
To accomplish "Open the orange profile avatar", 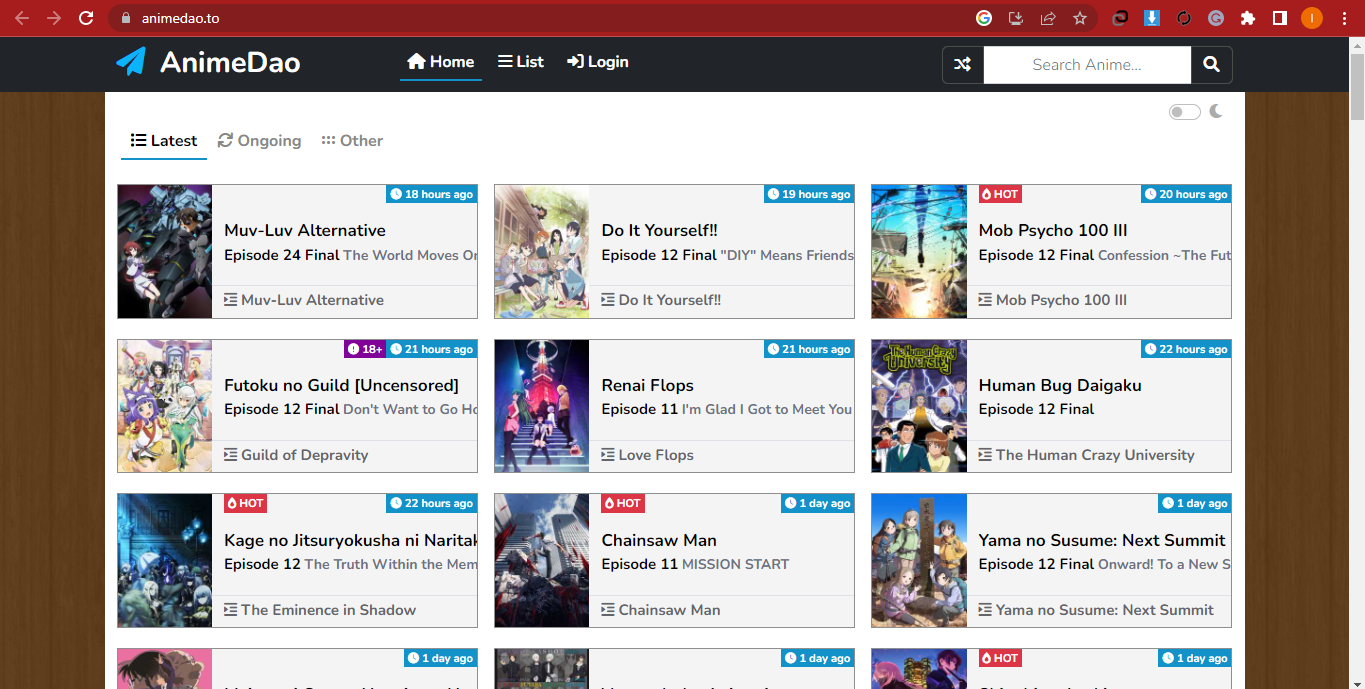I will point(1312,18).
